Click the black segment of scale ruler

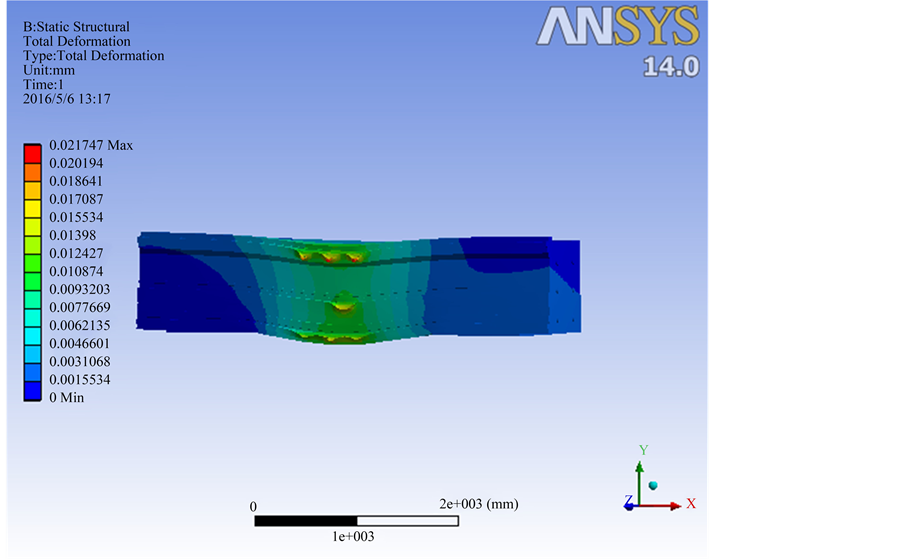305,521
